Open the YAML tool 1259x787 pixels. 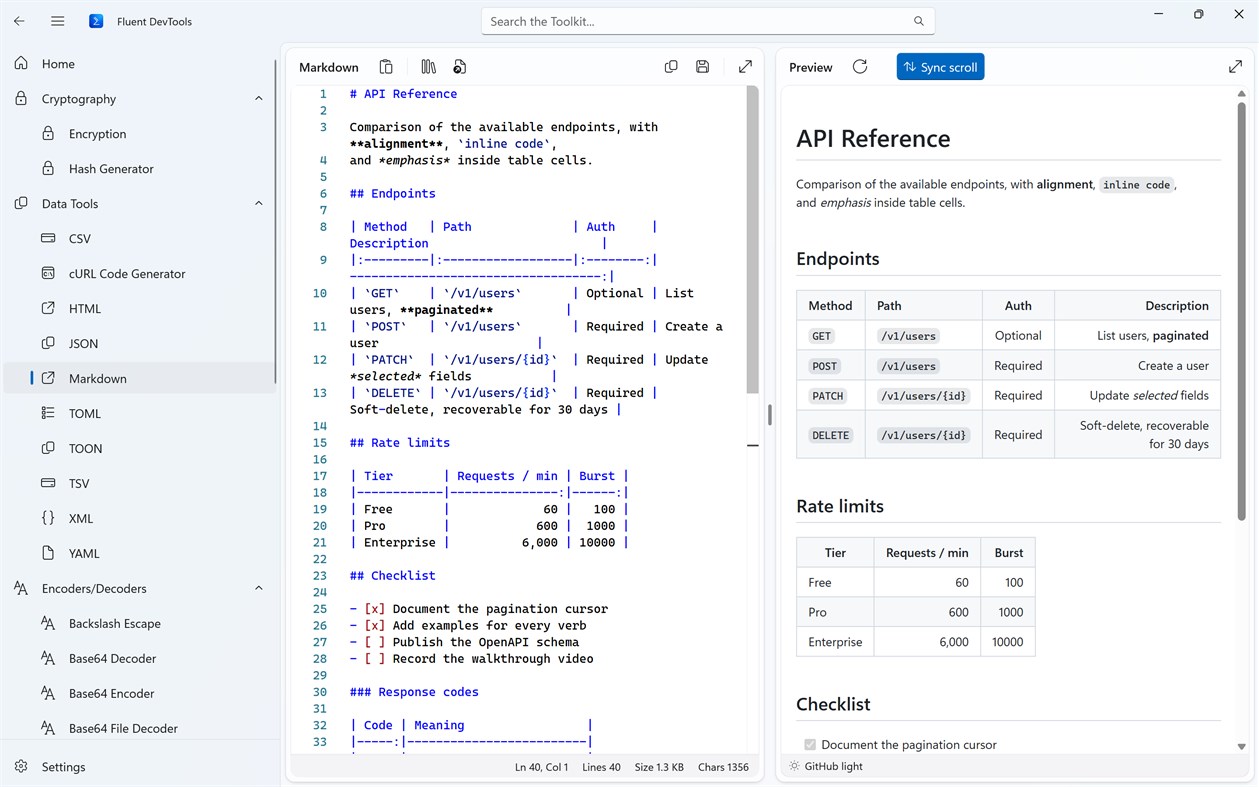coord(139,554)
